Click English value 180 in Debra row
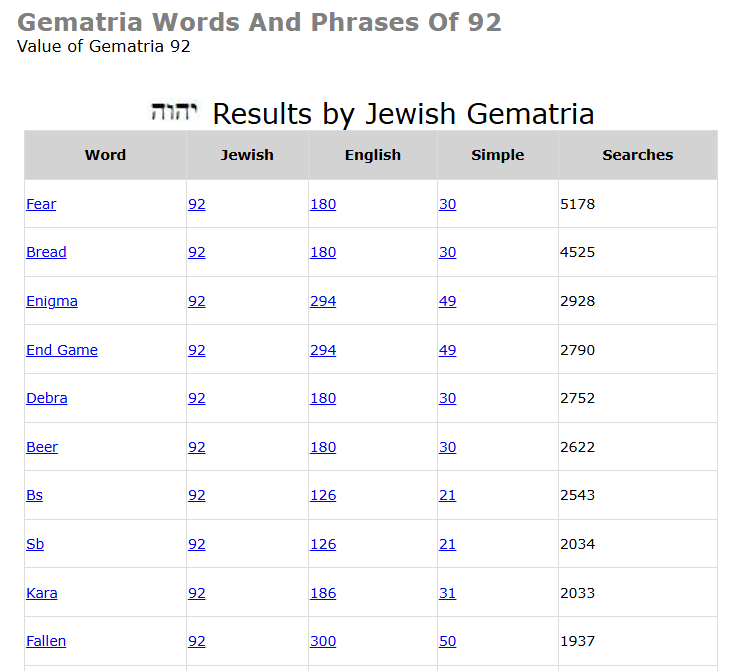The image size is (731, 671). 323,398
